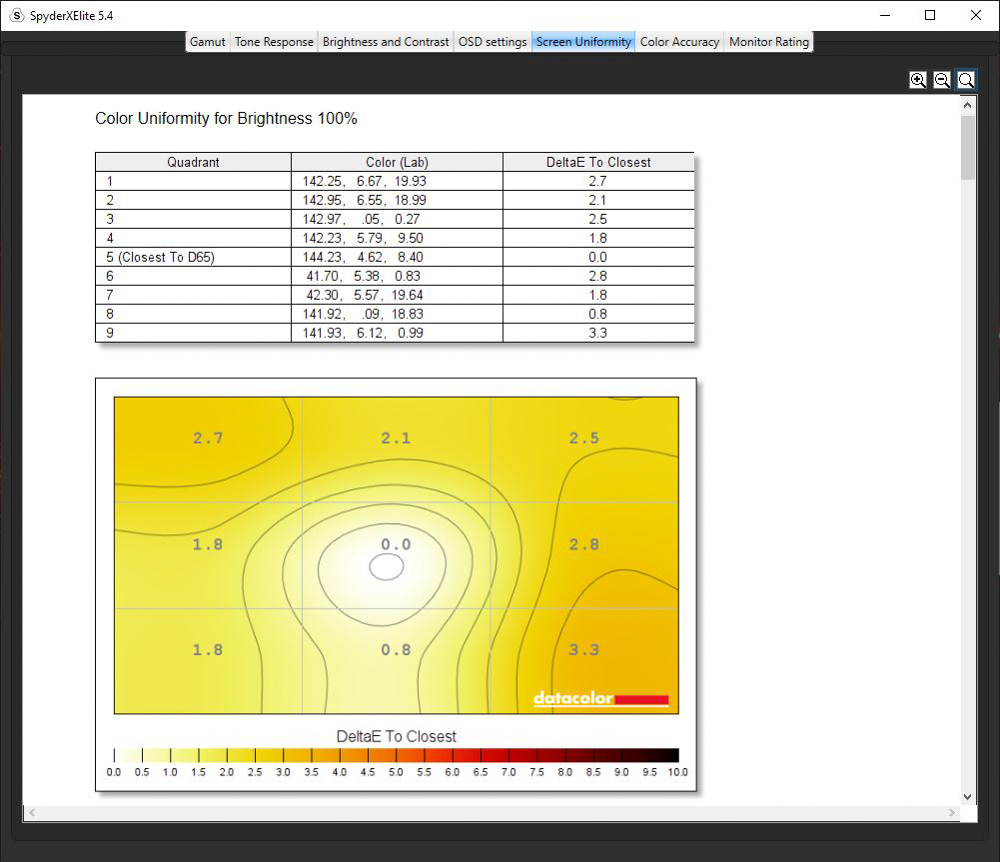
Task: Click Lab value '42.30, 5.57, 19.64'
Action: (x=364, y=295)
